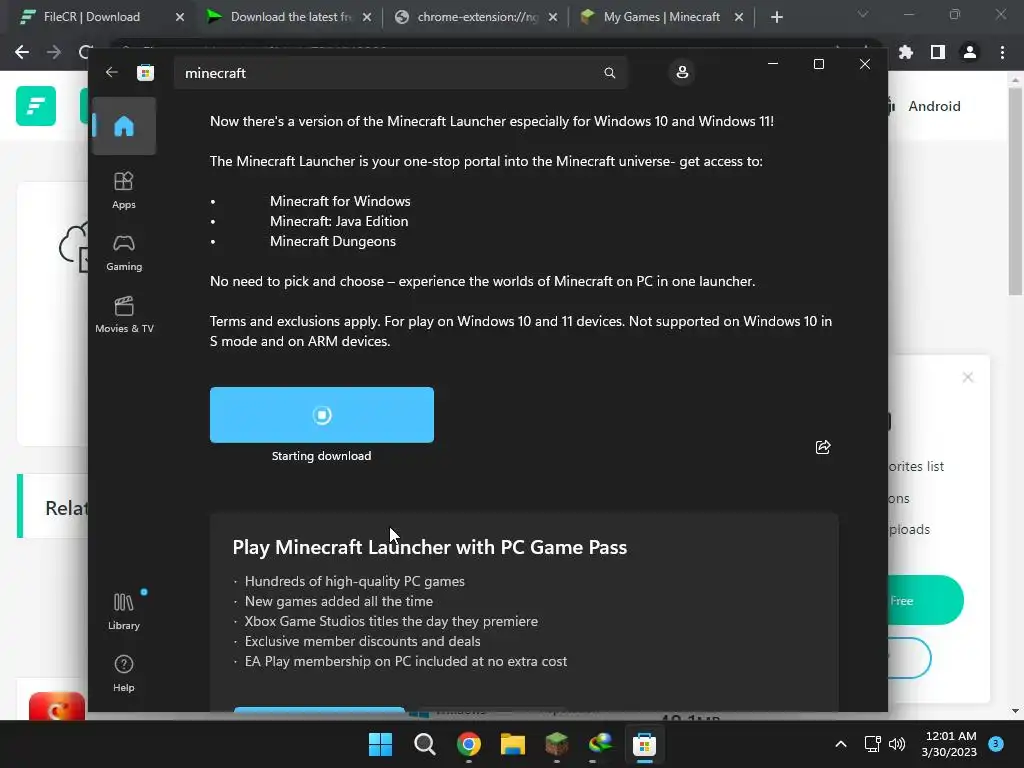
Task: Open Chrome tab search dropdown arrow
Action: (863, 14)
